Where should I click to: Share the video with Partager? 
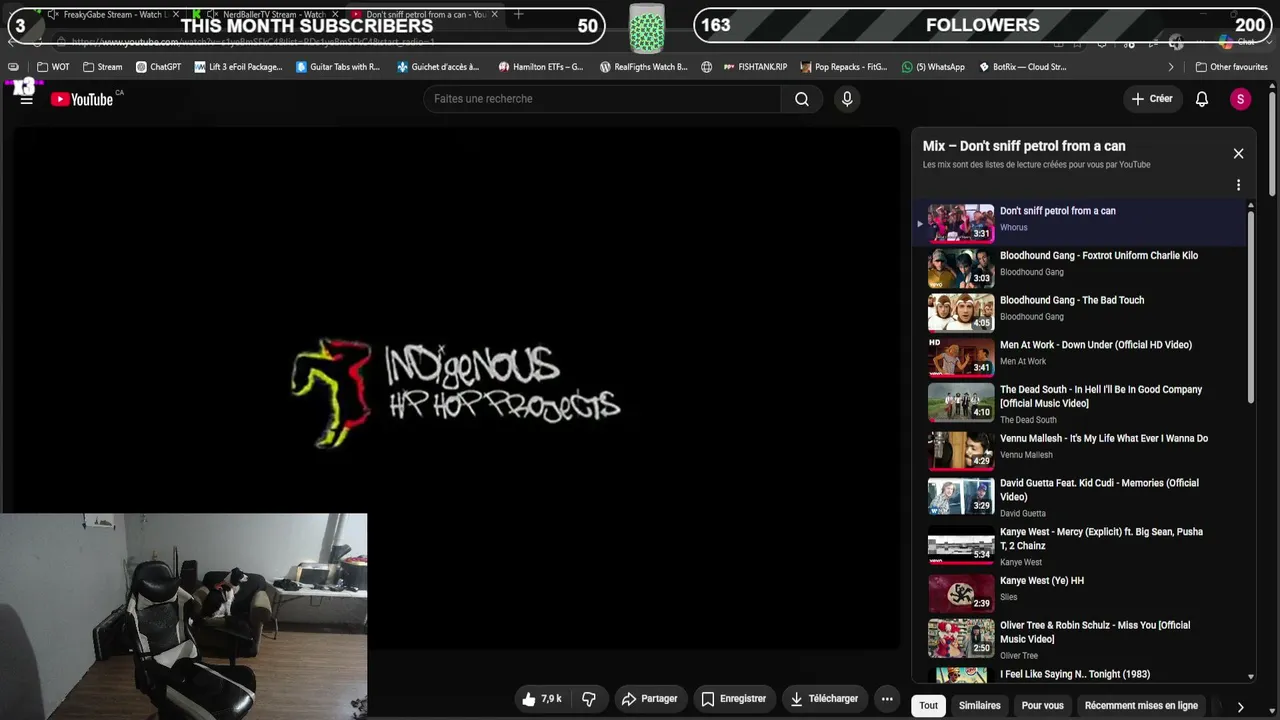click(x=649, y=699)
